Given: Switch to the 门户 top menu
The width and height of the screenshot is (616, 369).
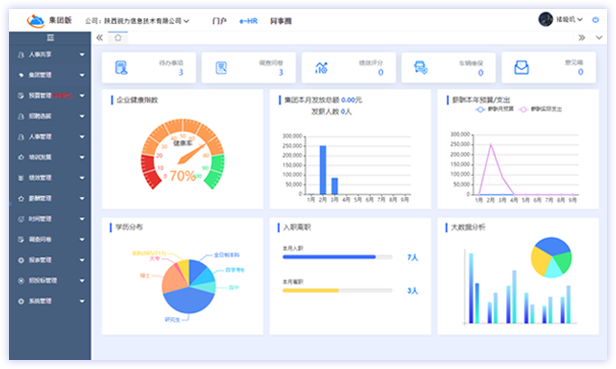Looking at the screenshot, I should click(219, 21).
